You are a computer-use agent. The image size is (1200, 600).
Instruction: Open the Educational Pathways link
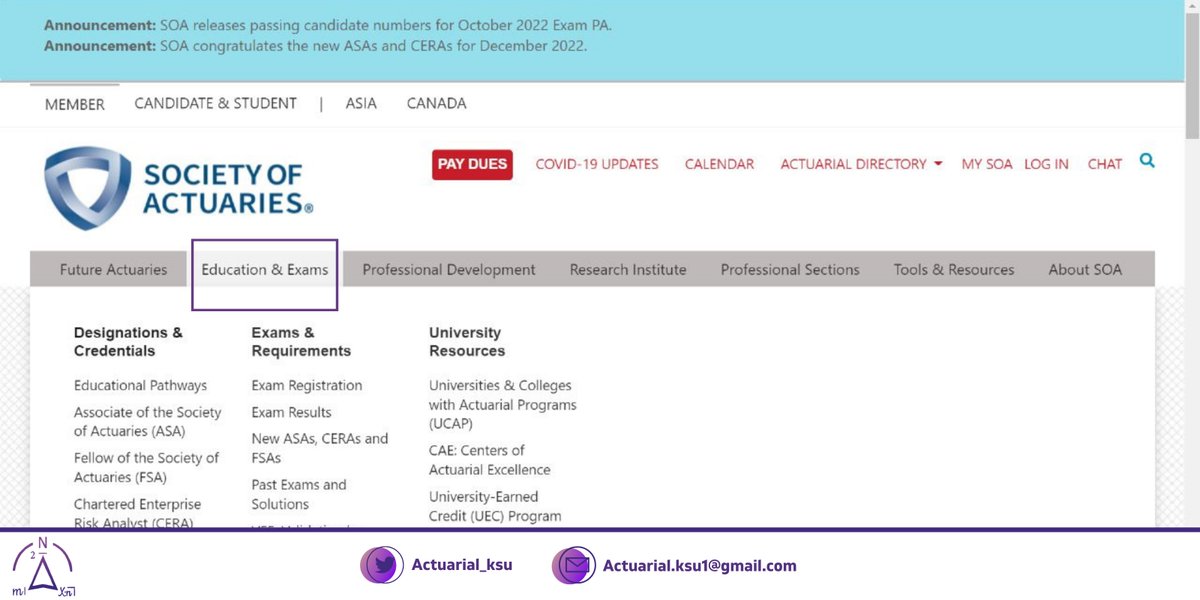click(140, 385)
